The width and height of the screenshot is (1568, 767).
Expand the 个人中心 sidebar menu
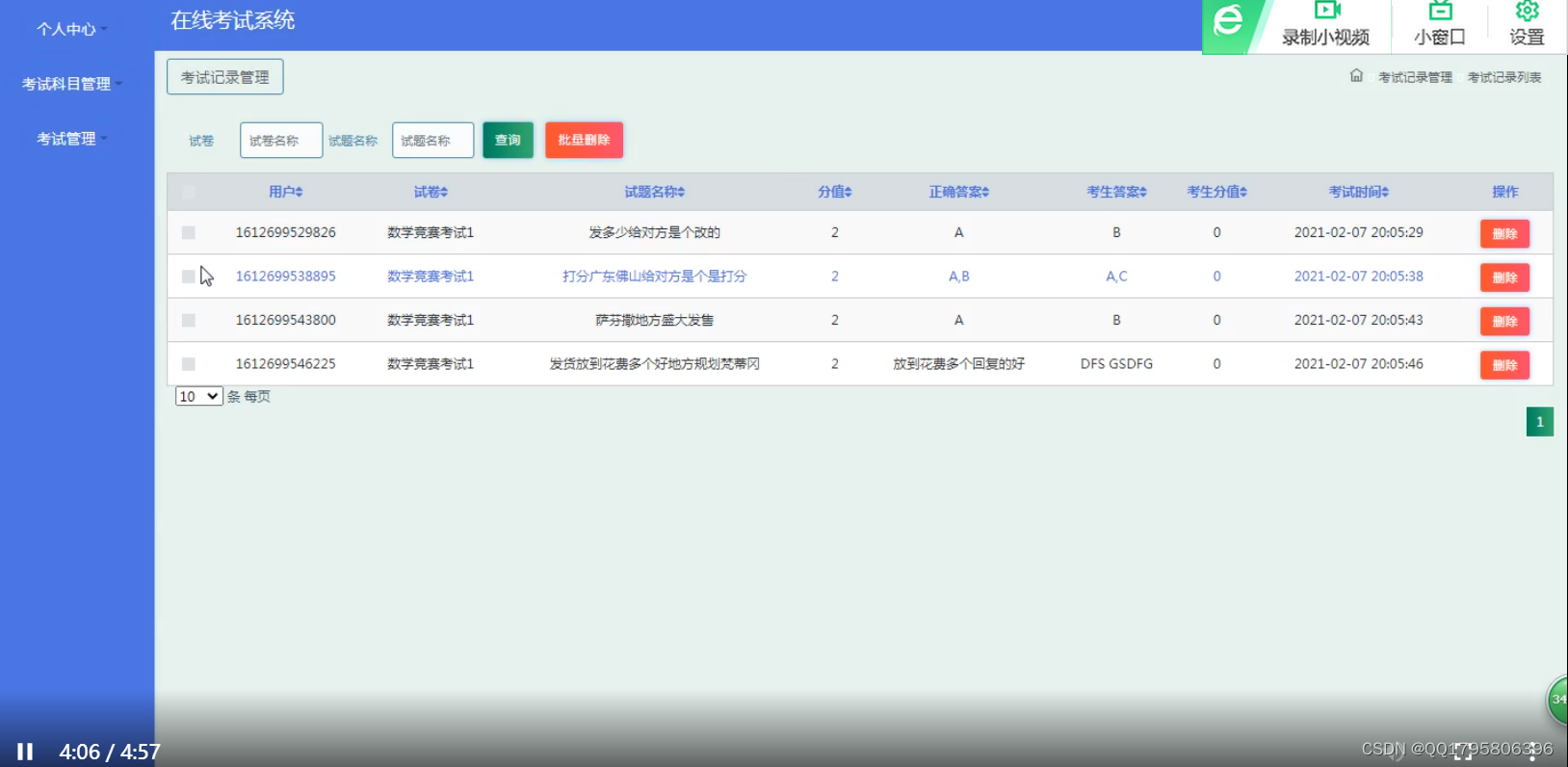pyautogui.click(x=72, y=29)
